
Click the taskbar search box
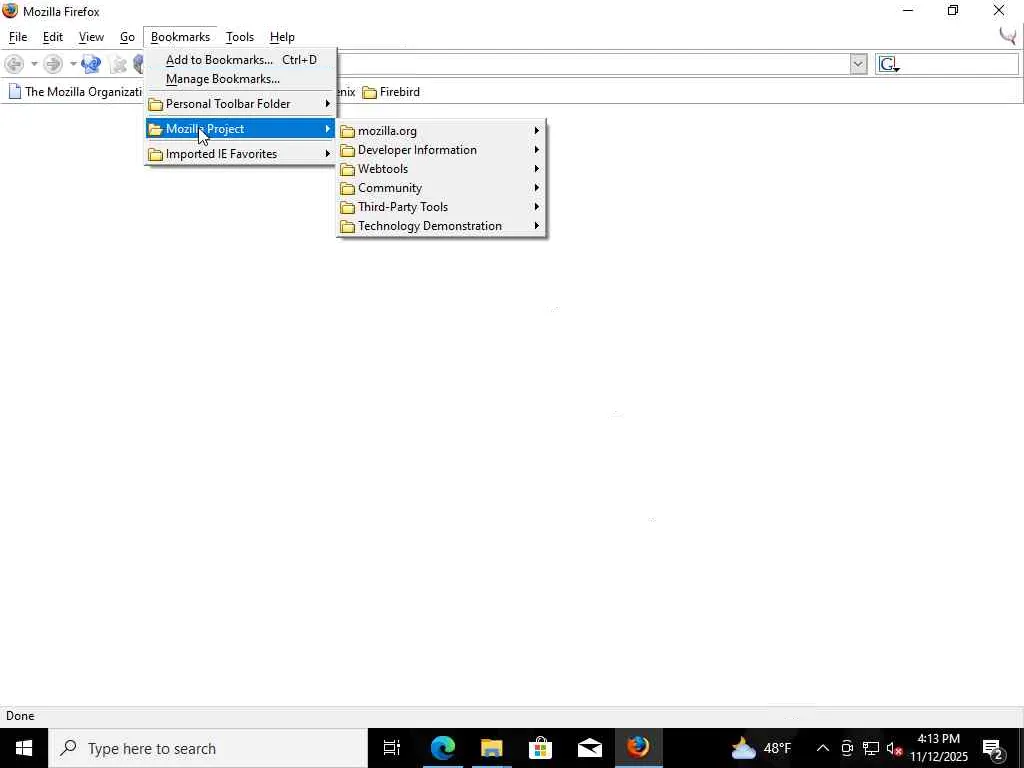(208, 748)
